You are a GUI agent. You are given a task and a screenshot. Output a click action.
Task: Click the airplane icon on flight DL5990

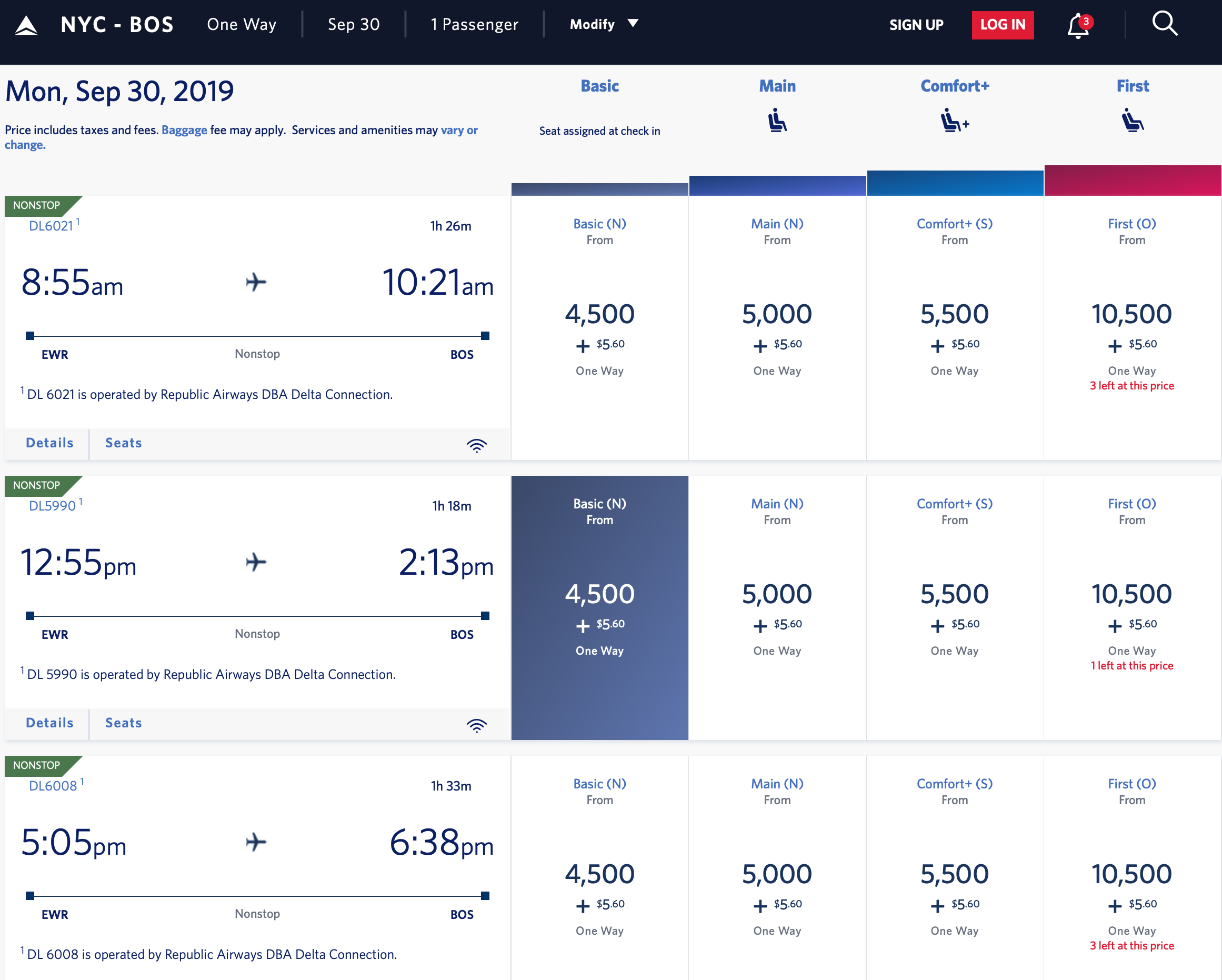[256, 561]
